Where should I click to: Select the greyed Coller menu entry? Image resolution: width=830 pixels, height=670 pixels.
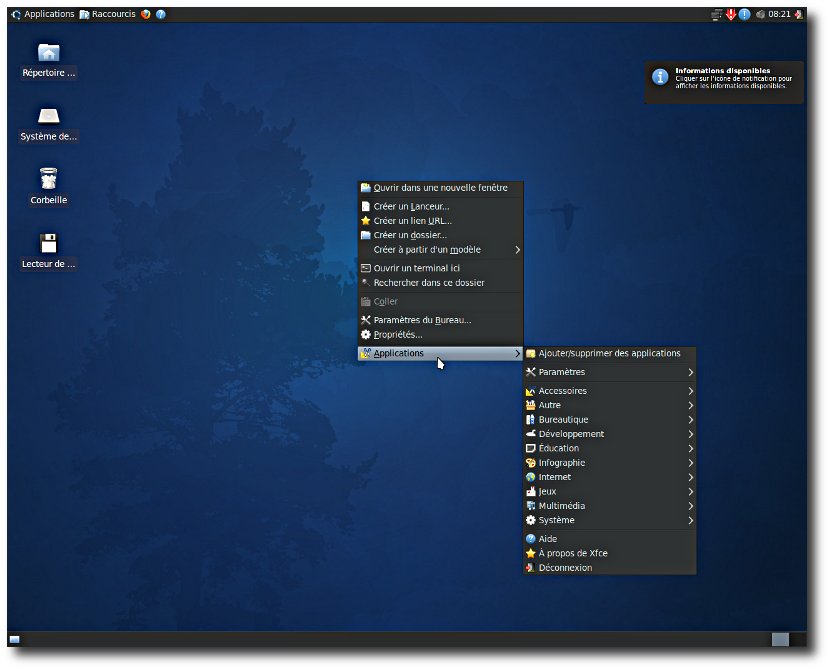click(441, 302)
